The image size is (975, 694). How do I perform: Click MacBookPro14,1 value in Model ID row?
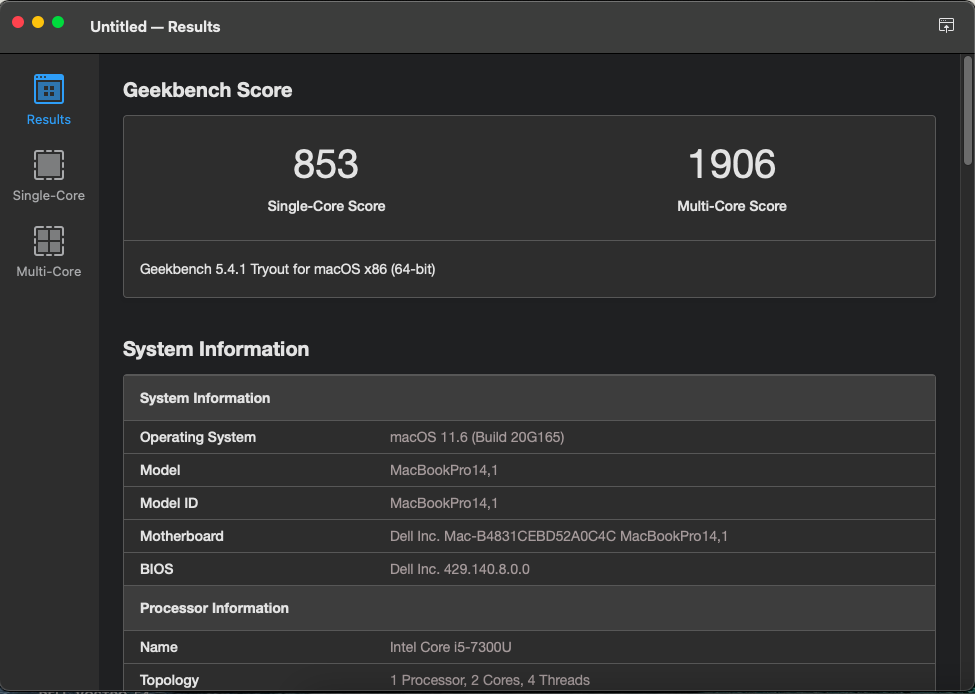pyautogui.click(x=444, y=503)
